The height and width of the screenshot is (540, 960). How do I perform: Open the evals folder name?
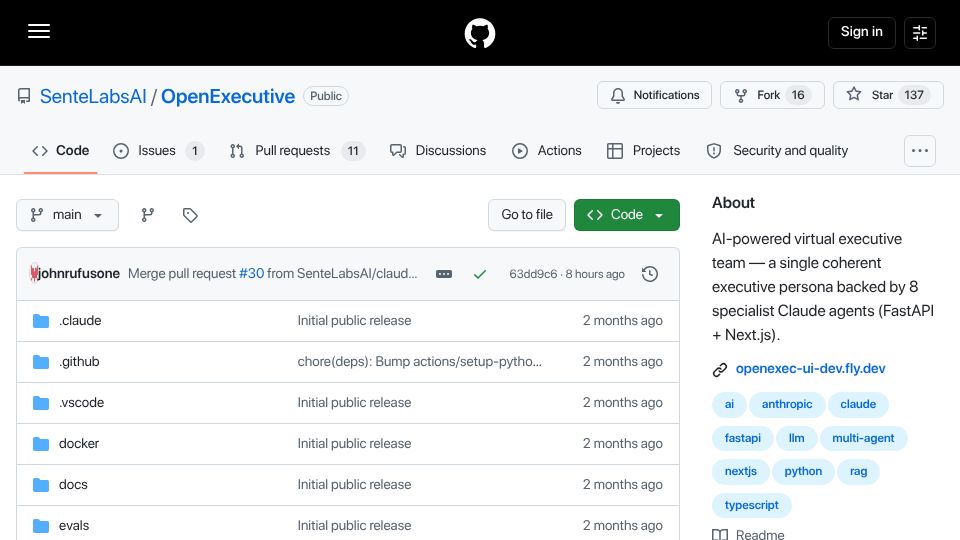pos(74,526)
